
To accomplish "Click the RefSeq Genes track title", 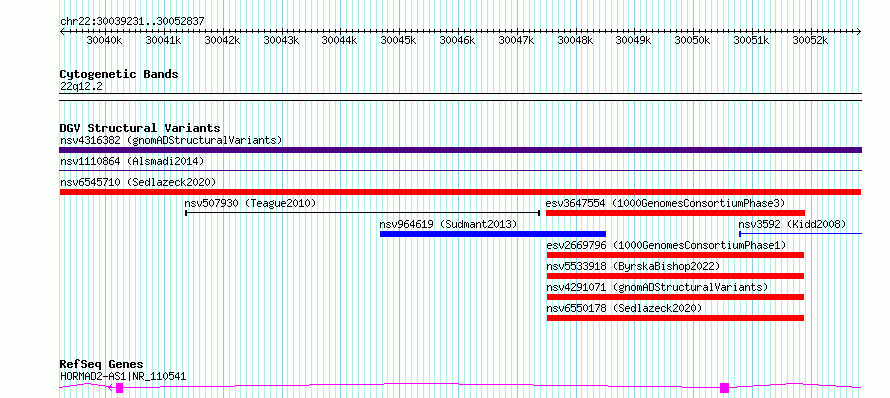I will [101, 365].
